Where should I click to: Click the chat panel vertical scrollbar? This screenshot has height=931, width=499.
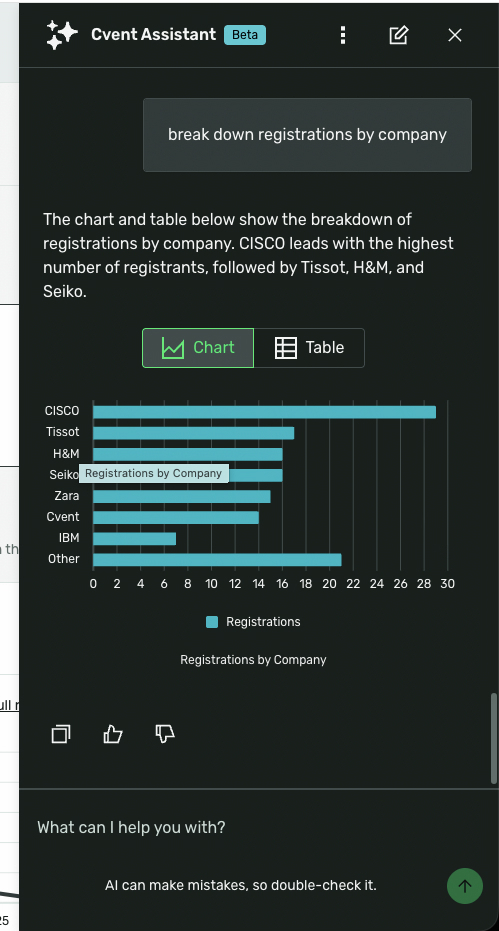[x=494, y=739]
